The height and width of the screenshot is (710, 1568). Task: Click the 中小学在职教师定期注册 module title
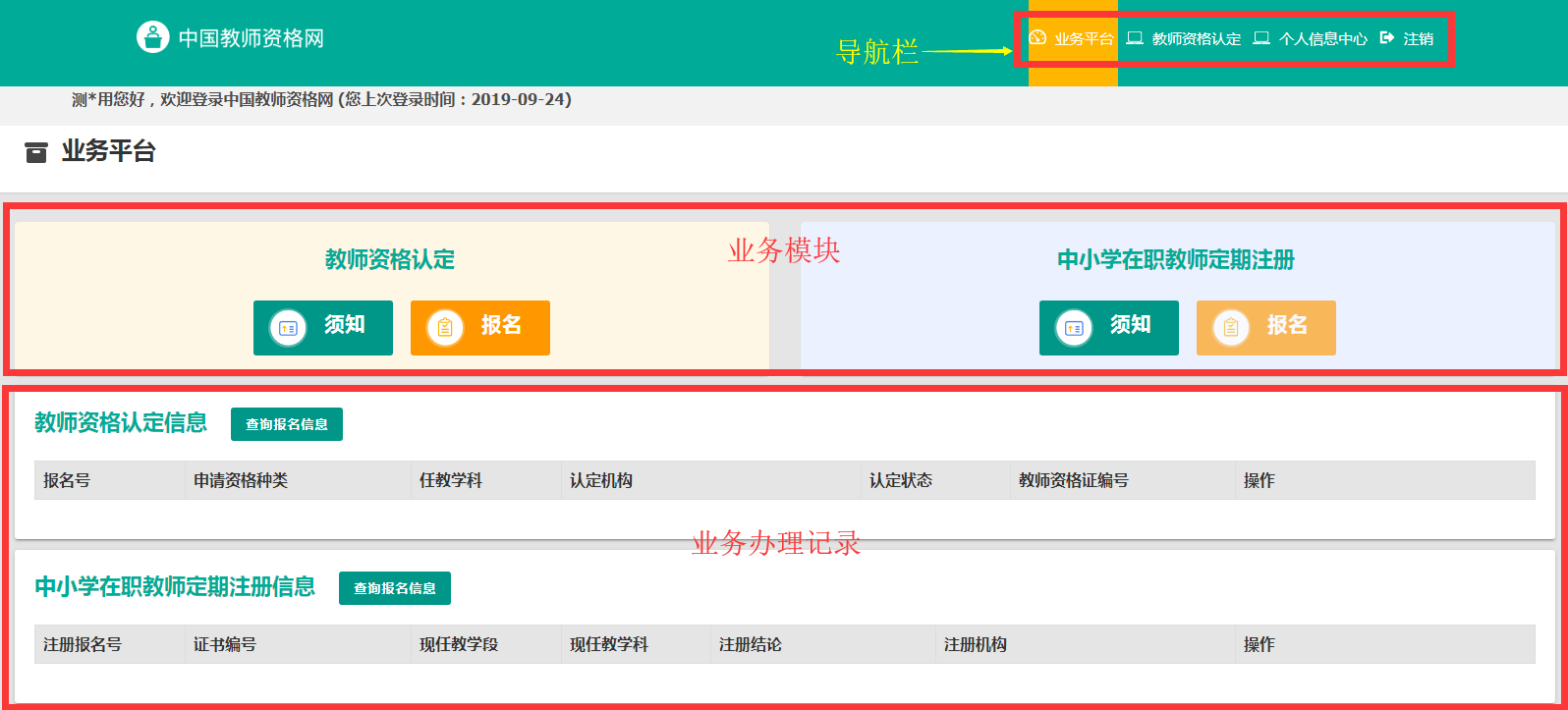pos(1175,260)
